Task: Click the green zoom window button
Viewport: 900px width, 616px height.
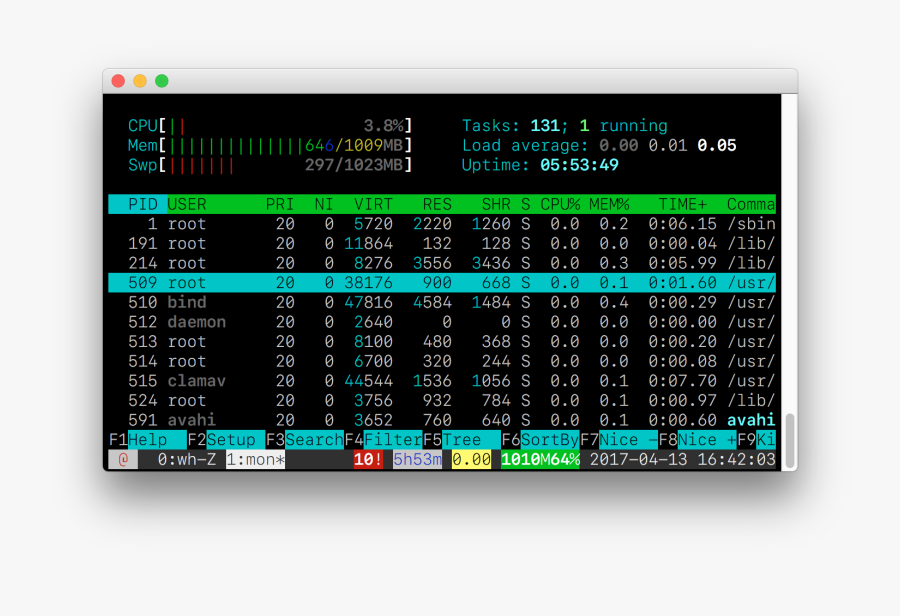Action: tap(162, 81)
